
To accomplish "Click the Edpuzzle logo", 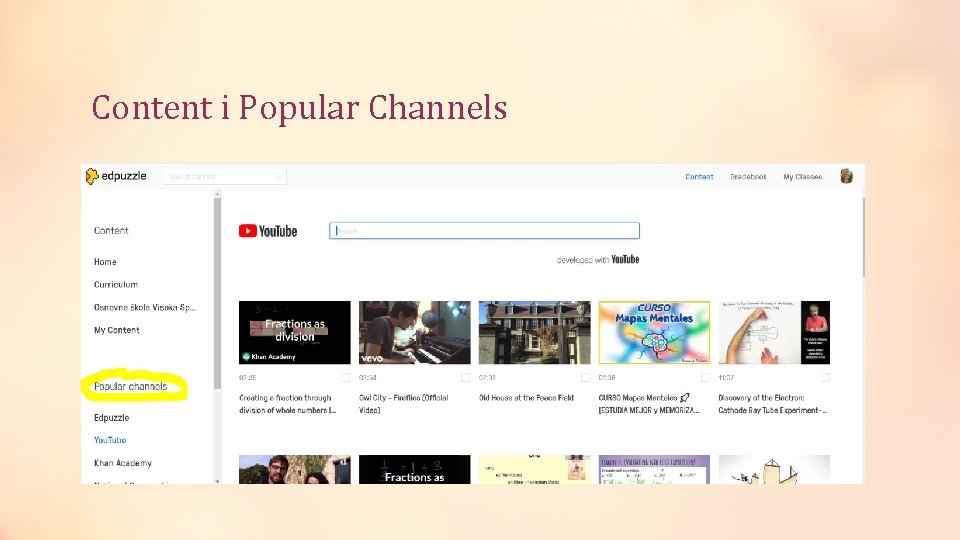I will coord(116,176).
